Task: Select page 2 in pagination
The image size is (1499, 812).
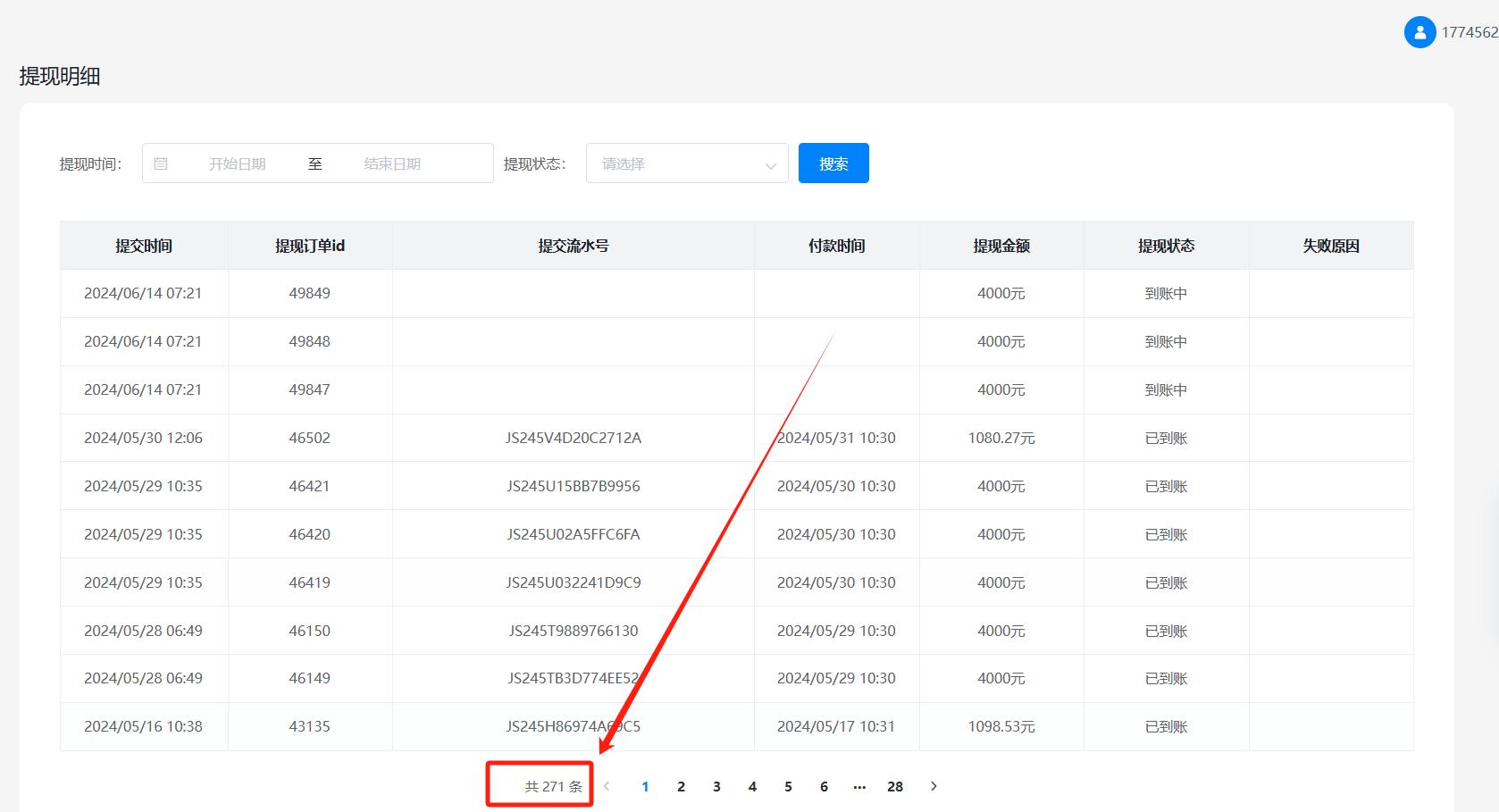Action: (x=681, y=786)
